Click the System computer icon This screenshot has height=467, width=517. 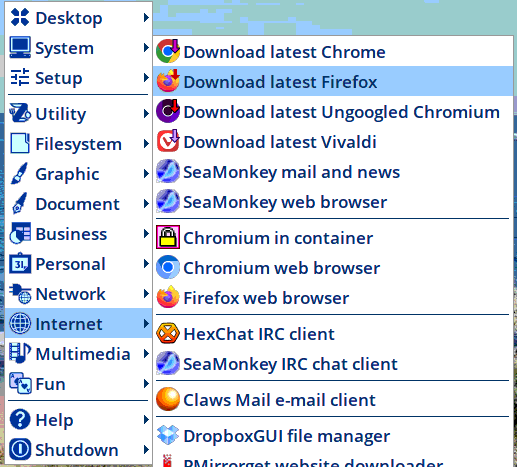coord(20,47)
